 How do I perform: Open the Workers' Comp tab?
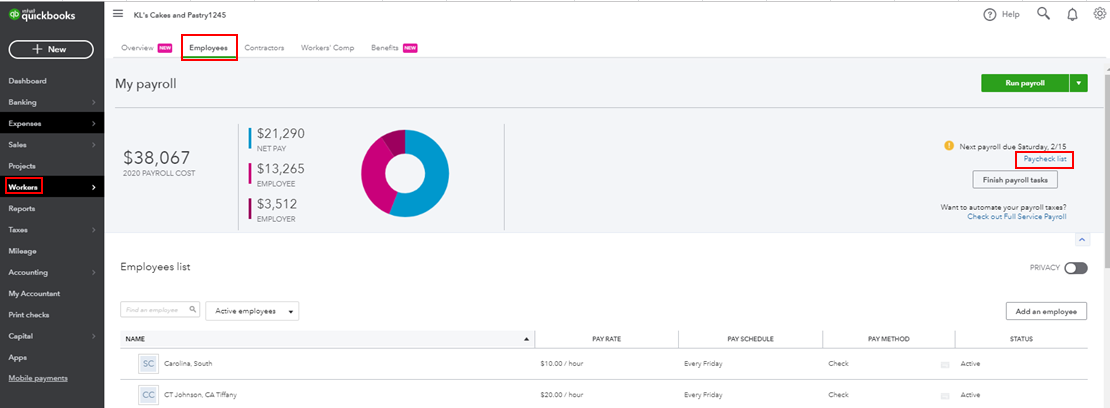click(327, 48)
